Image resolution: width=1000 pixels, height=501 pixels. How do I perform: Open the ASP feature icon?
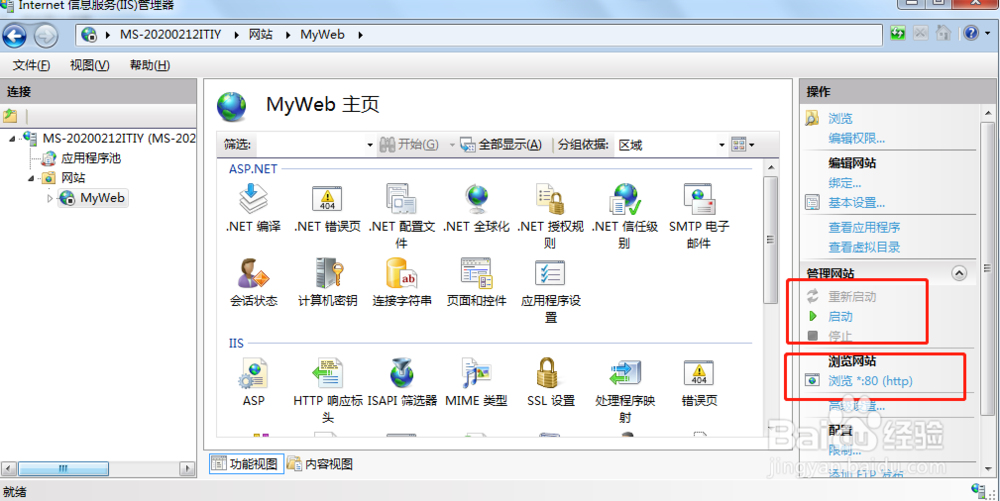point(253,382)
